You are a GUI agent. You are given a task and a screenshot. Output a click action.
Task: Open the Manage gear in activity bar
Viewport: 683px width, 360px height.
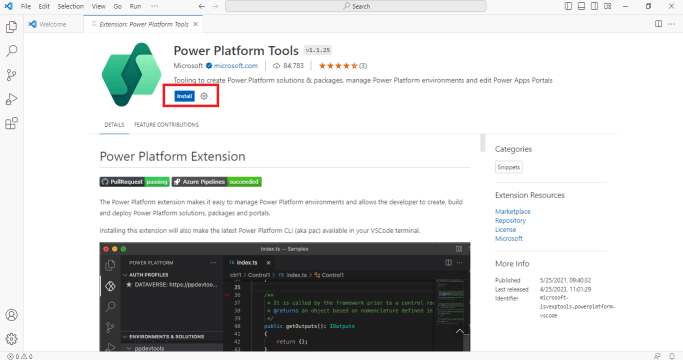11,339
